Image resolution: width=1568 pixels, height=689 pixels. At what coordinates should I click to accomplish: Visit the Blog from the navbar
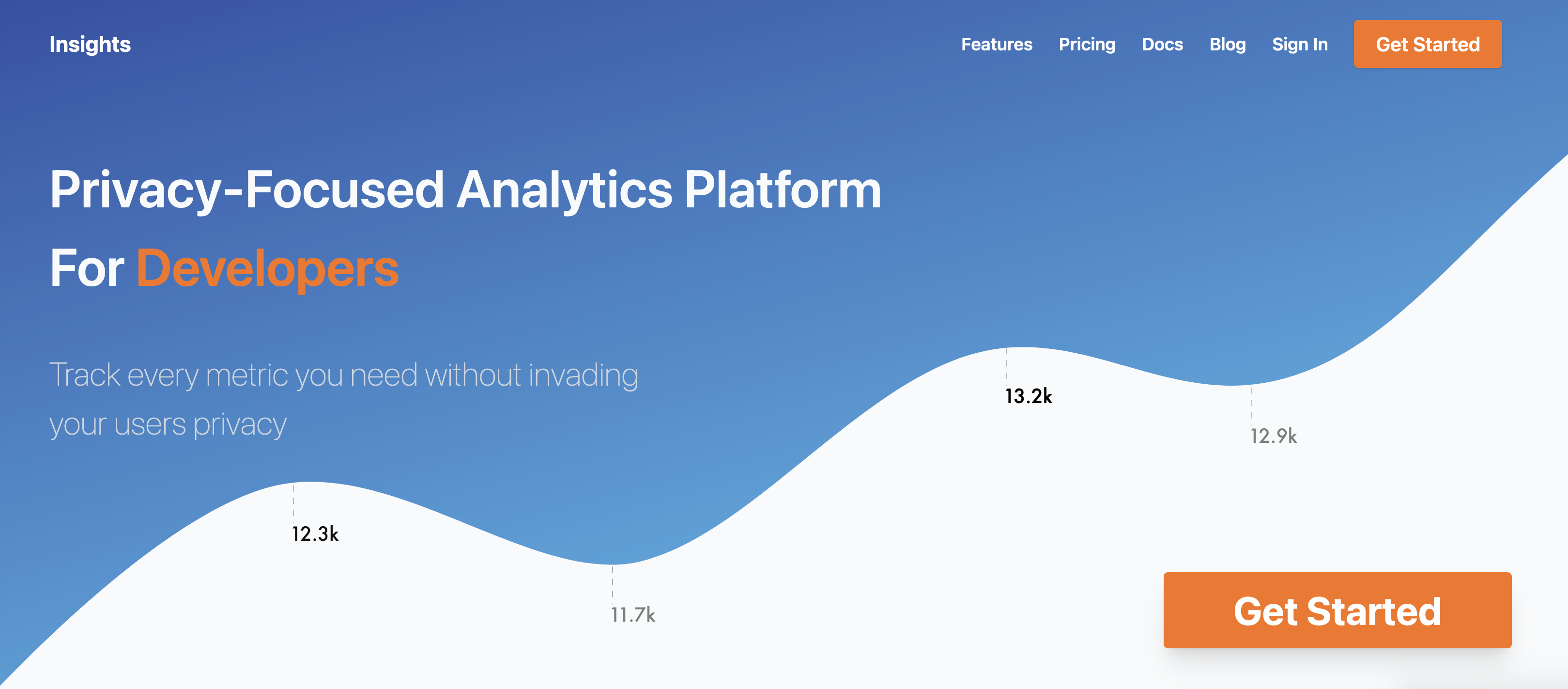(x=1227, y=44)
